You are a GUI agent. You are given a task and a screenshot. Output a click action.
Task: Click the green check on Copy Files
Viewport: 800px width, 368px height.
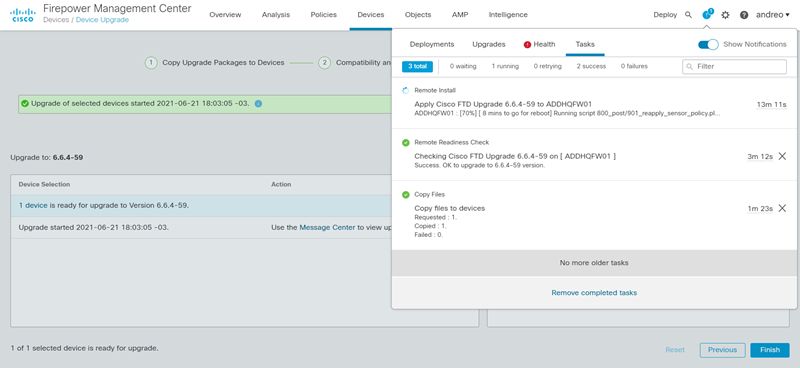pyautogui.click(x=406, y=194)
